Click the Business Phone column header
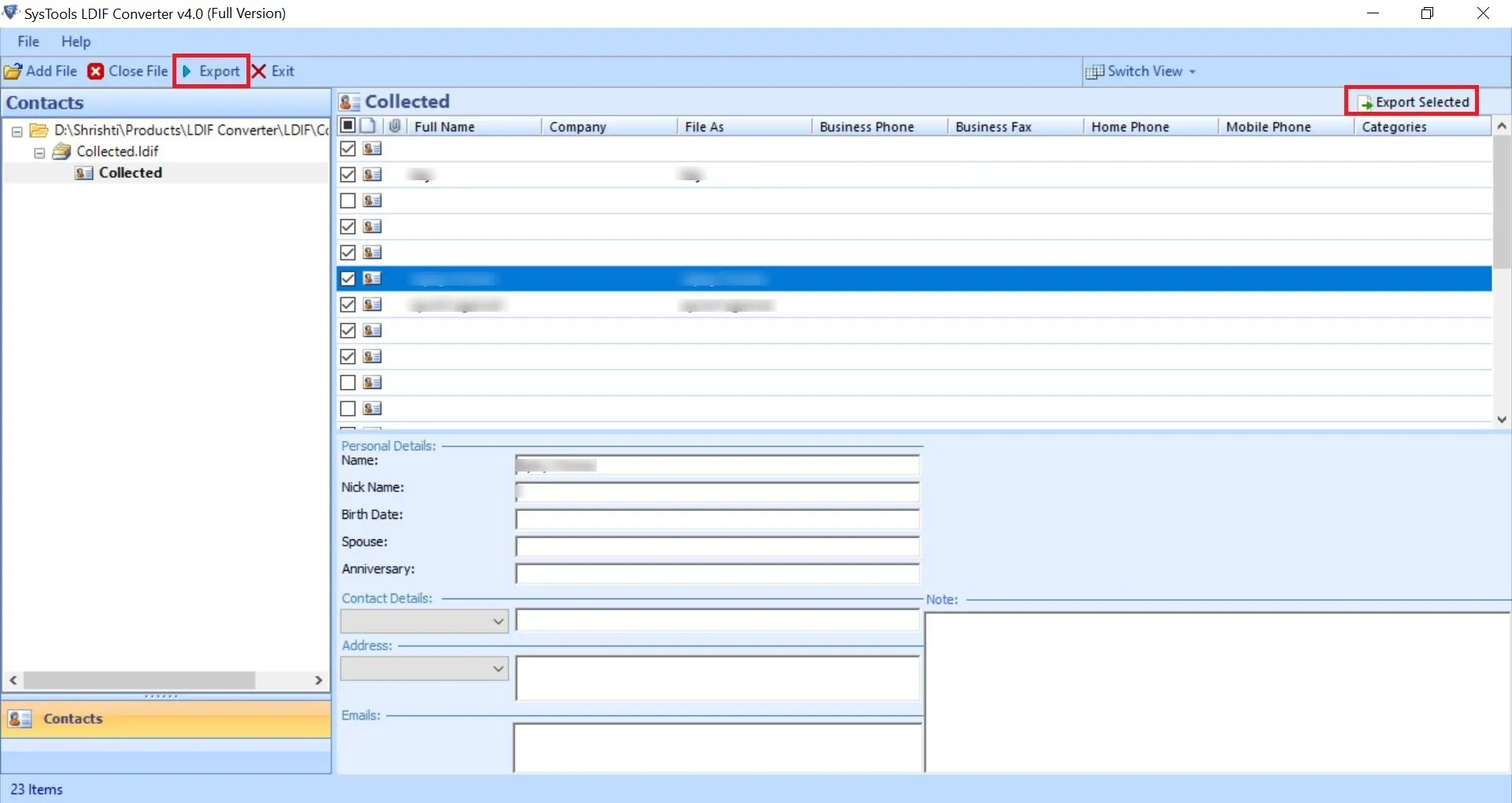 (x=880, y=127)
